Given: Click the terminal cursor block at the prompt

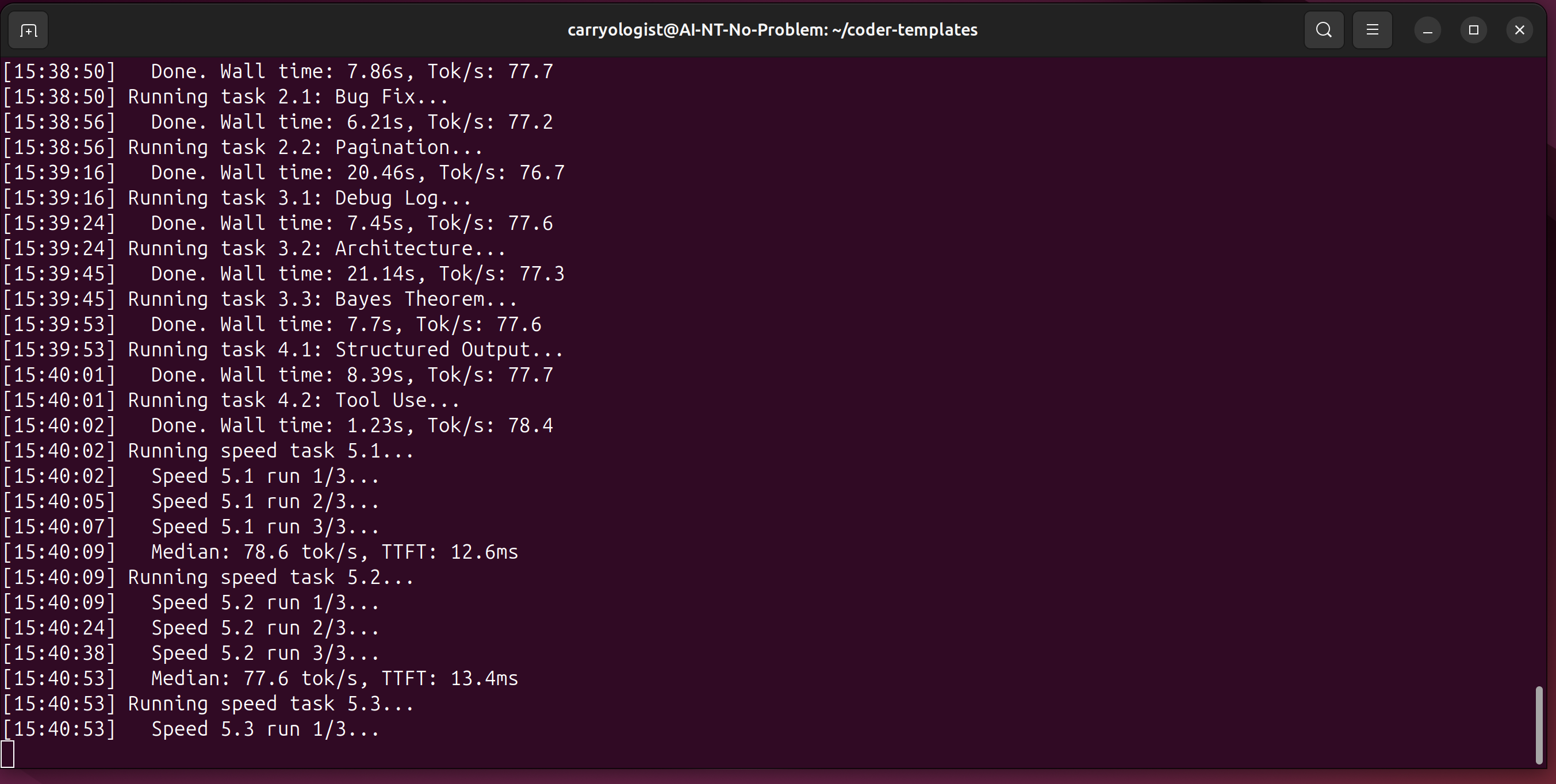Looking at the screenshot, I should click(7, 755).
